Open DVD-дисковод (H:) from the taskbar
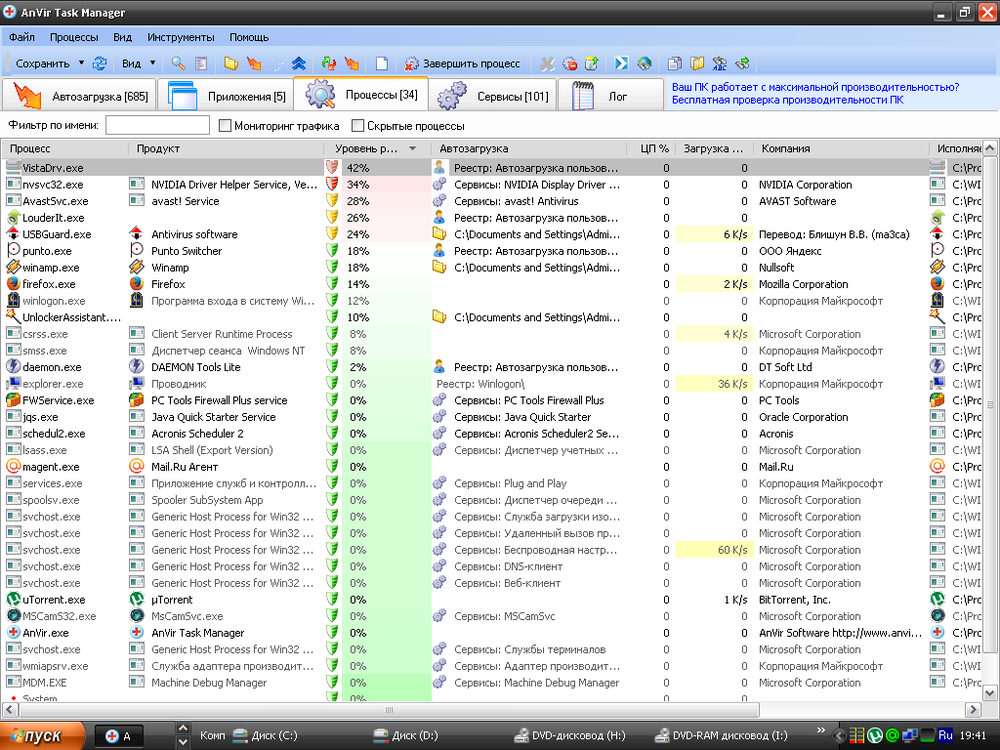 coord(570,735)
